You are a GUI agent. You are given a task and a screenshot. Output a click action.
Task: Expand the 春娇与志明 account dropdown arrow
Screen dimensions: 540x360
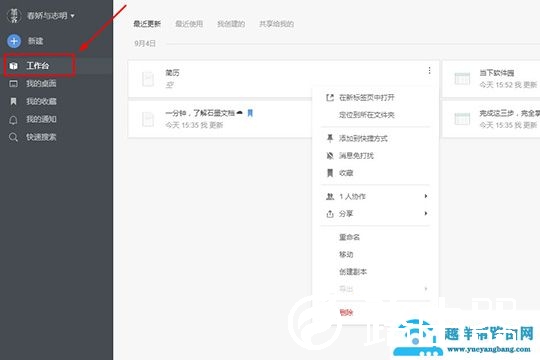[72, 16]
